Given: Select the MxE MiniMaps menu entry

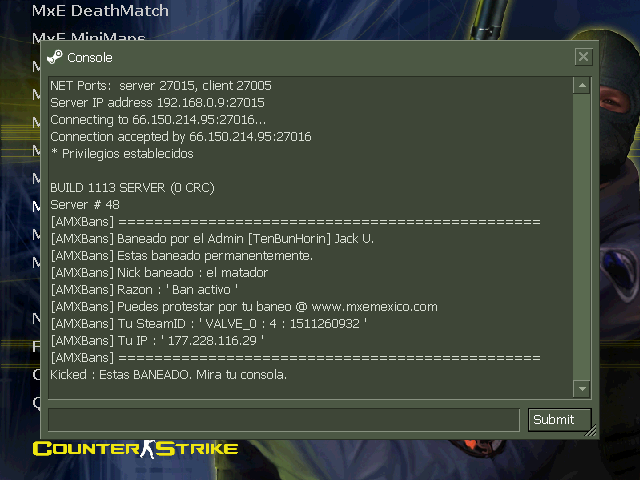Looking at the screenshot, I should (89, 36).
